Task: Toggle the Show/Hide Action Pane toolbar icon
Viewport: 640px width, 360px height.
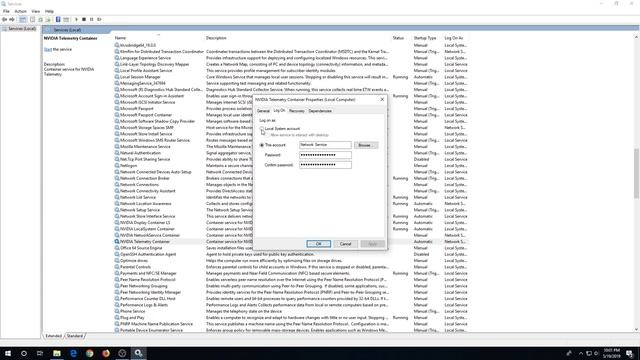Action: [66, 20]
